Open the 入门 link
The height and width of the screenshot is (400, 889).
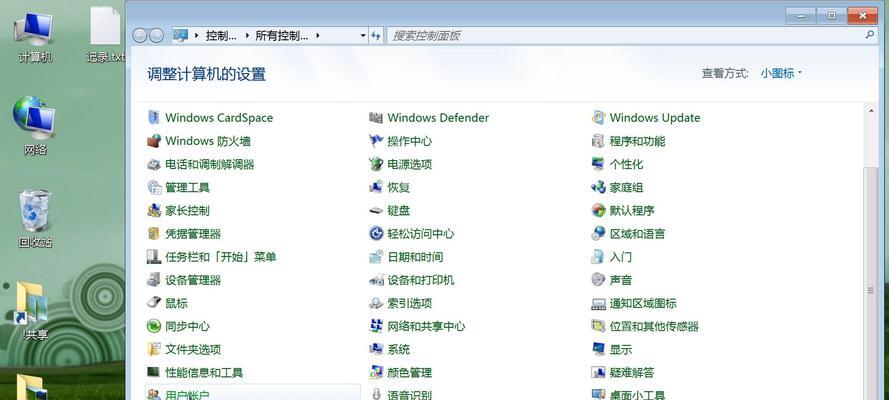pos(620,257)
